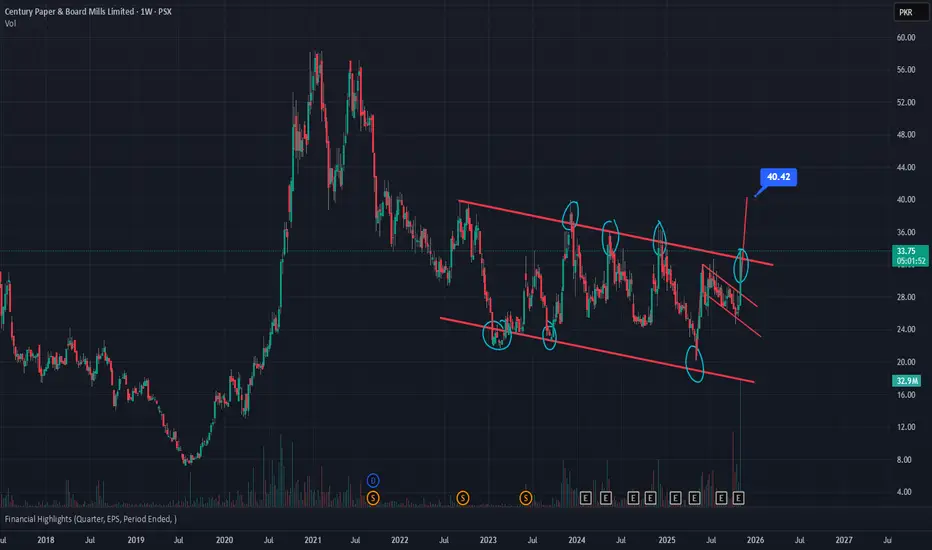
Task: Click the 20.00 price axis label
Action: (x=906, y=362)
